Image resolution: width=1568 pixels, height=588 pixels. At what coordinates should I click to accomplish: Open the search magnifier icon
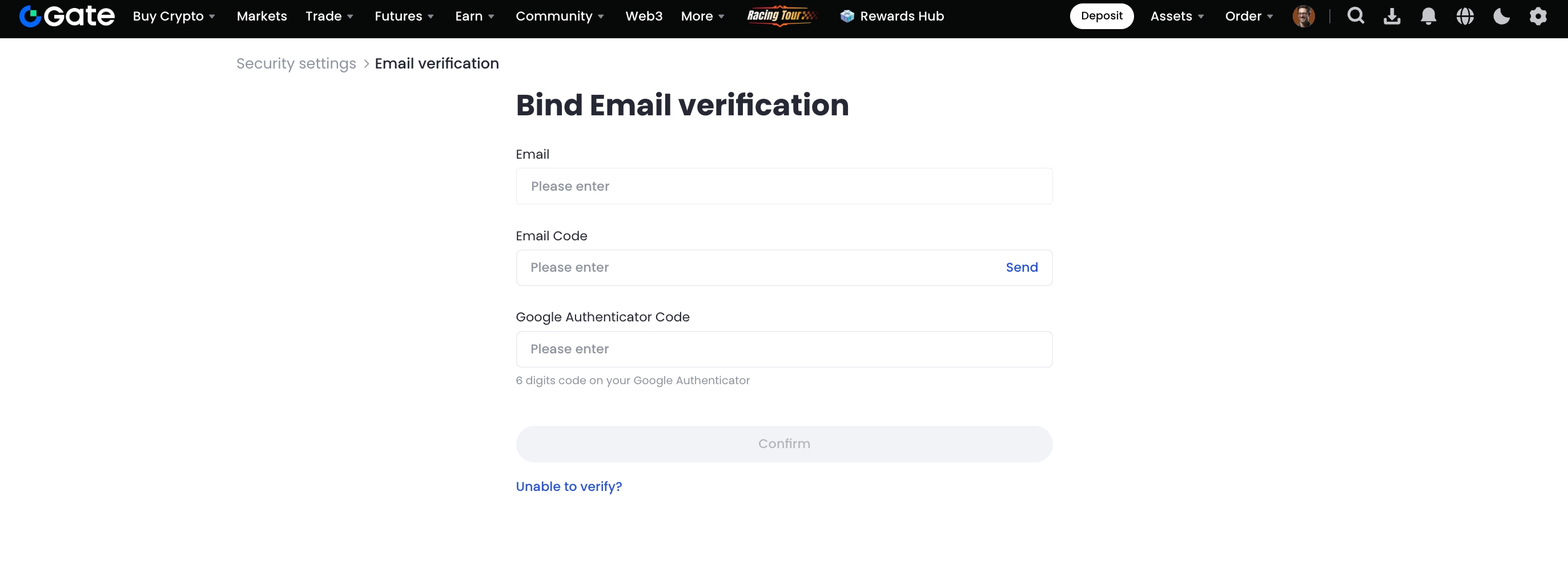[x=1355, y=16]
